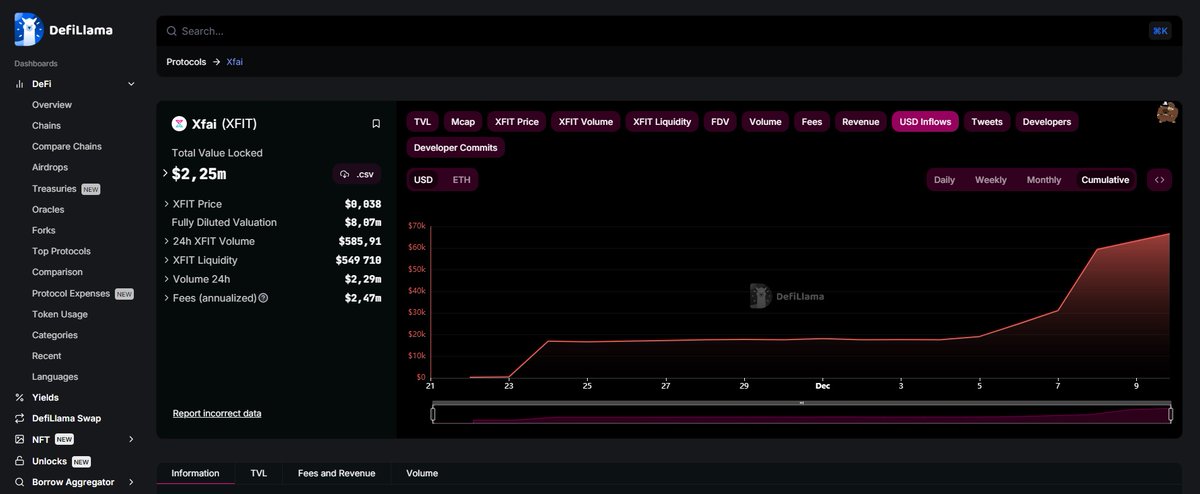Open the Volume tab below chart

[422, 473]
